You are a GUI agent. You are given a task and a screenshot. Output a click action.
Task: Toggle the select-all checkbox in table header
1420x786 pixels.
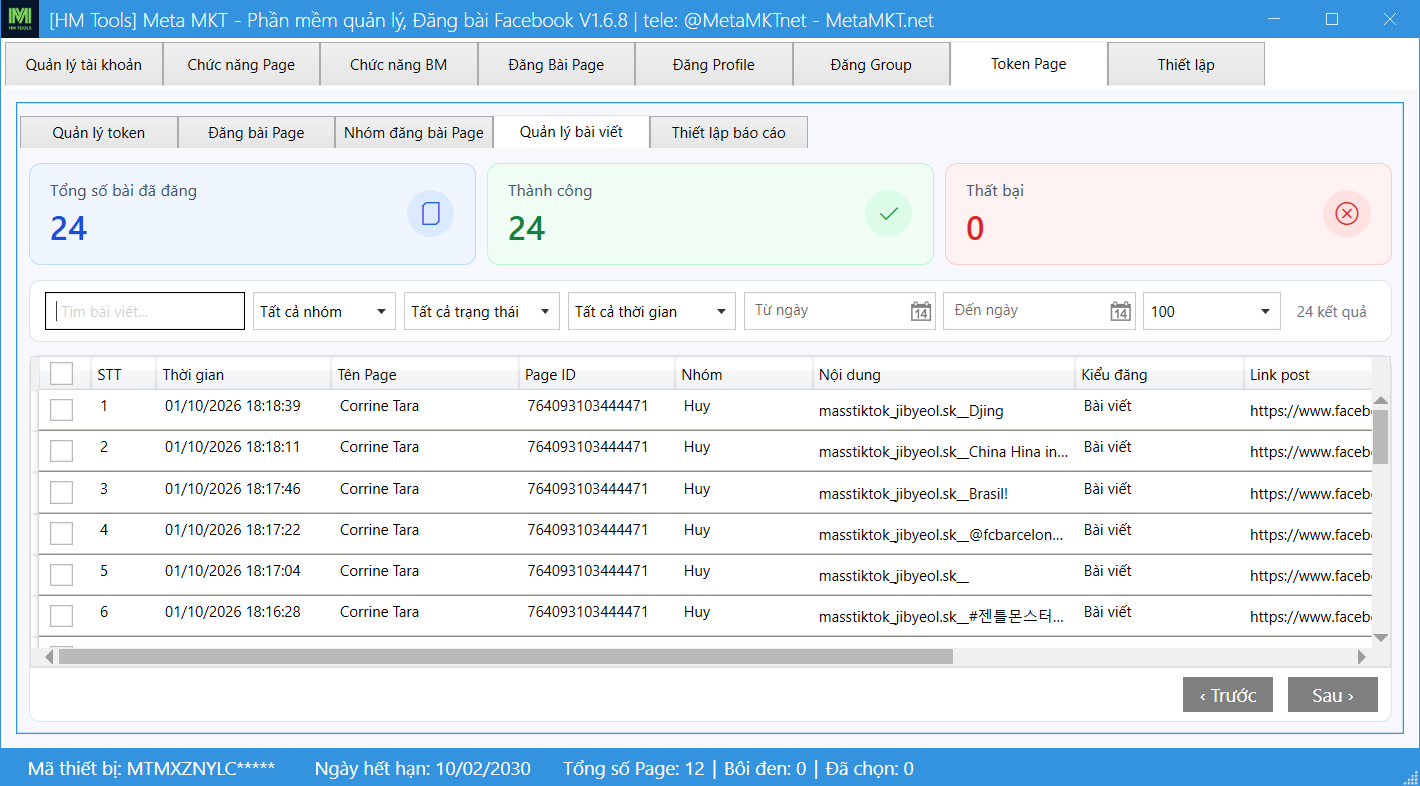62,374
